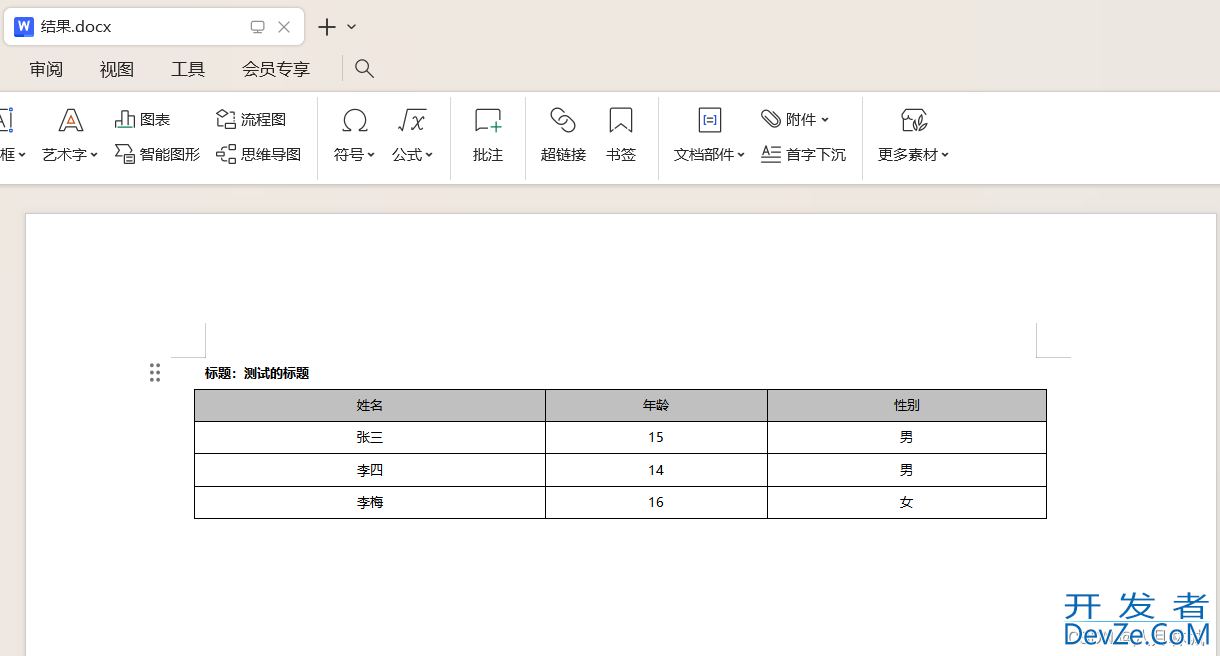Click the paragraph drag handle beside the title

(x=155, y=373)
